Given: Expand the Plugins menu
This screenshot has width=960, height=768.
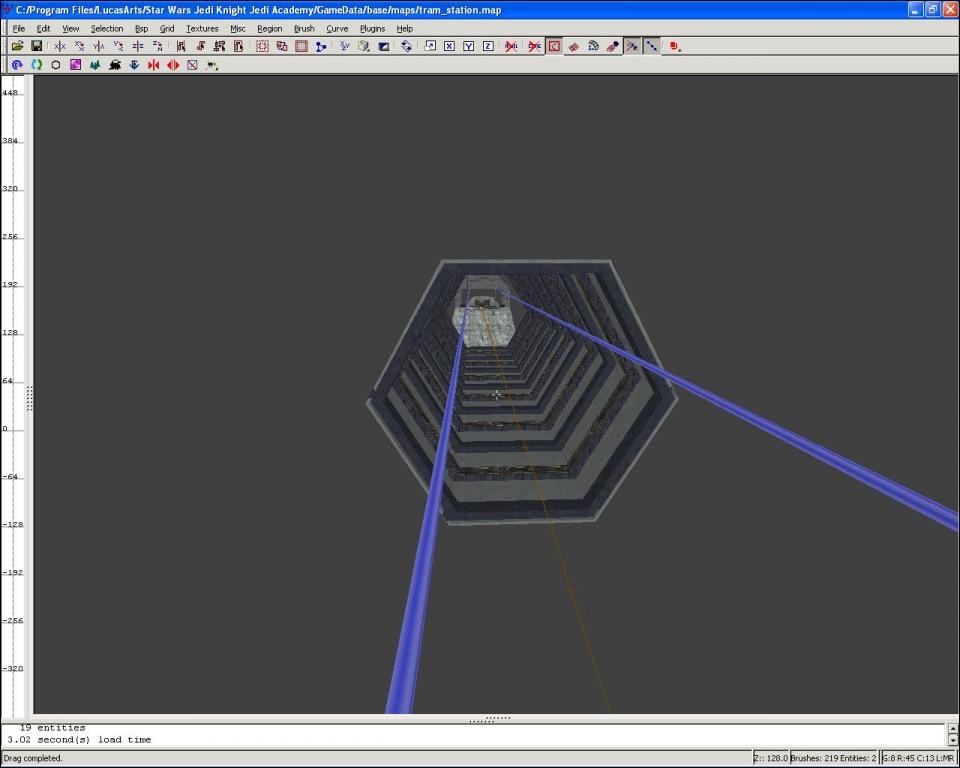Looking at the screenshot, I should [372, 29].
